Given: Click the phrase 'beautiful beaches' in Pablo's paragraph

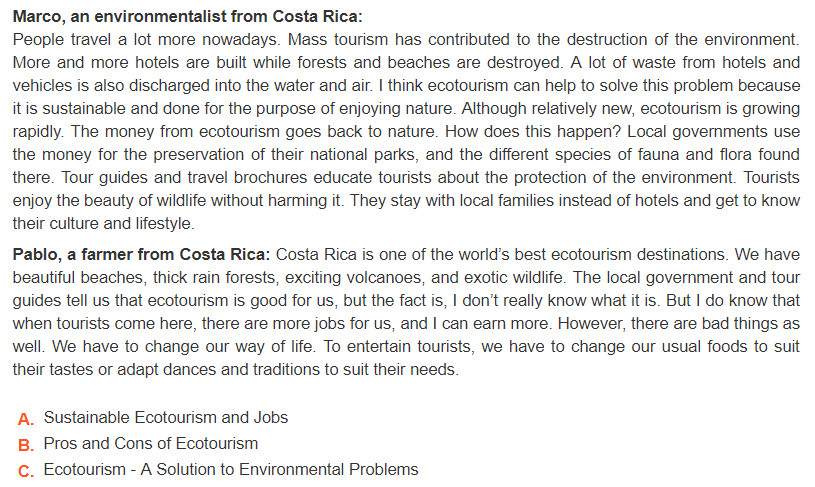Looking at the screenshot, I should pyautogui.click(x=78, y=278).
